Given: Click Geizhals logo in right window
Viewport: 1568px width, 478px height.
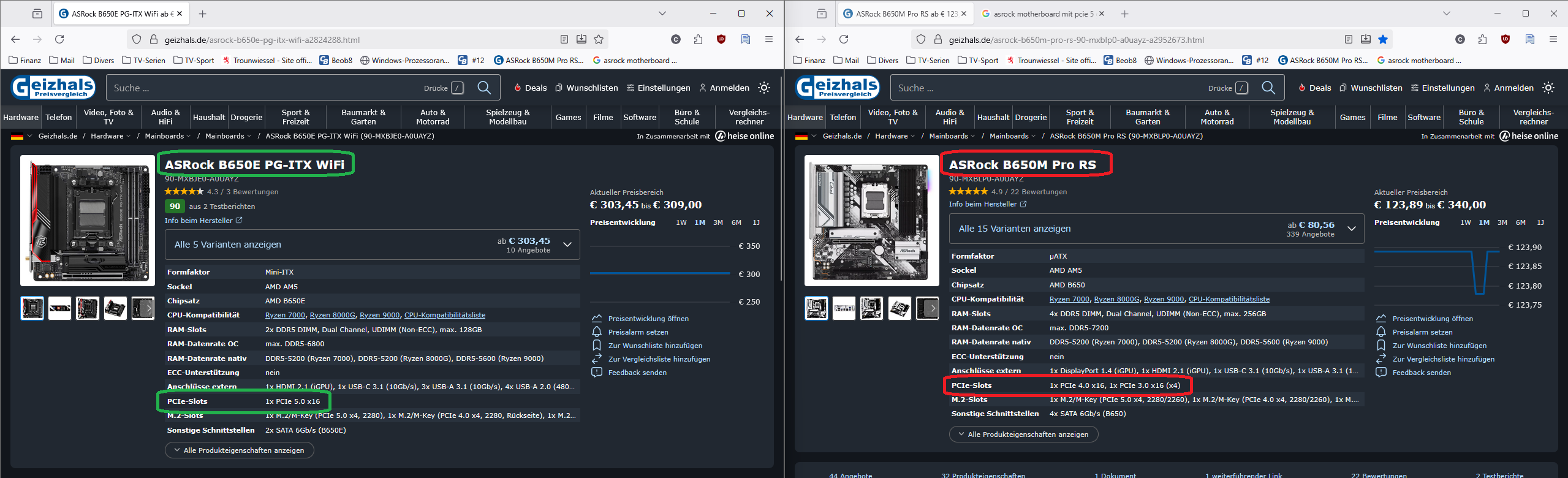Looking at the screenshot, I should pos(838,87).
